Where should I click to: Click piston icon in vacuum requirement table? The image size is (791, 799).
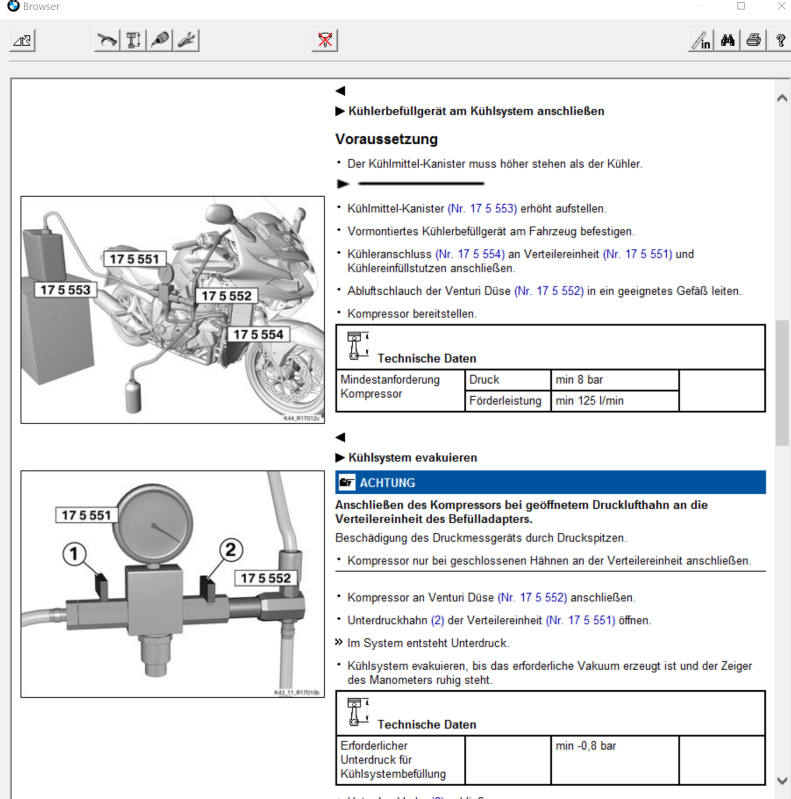(358, 712)
